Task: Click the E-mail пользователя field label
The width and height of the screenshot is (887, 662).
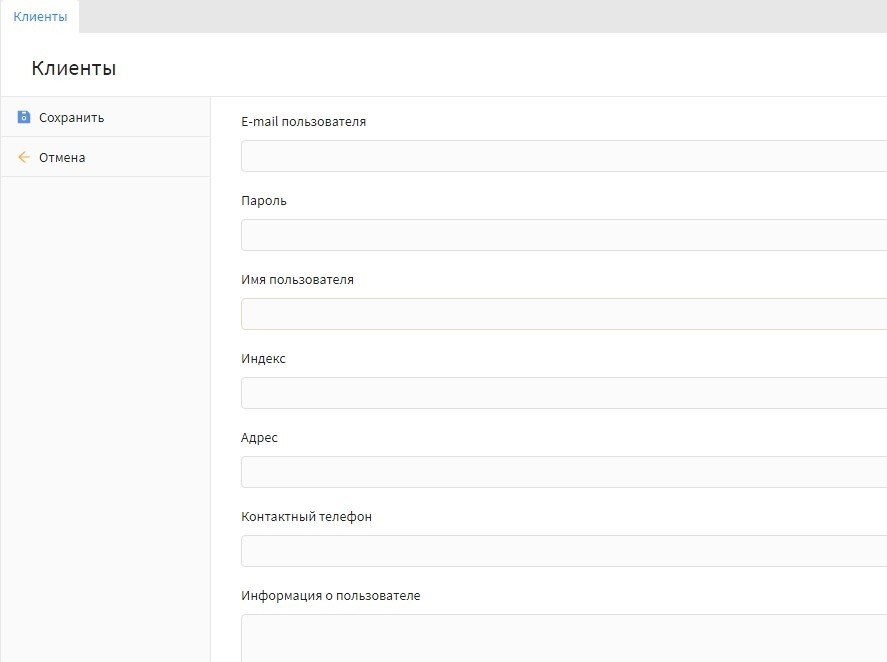Action: click(303, 122)
